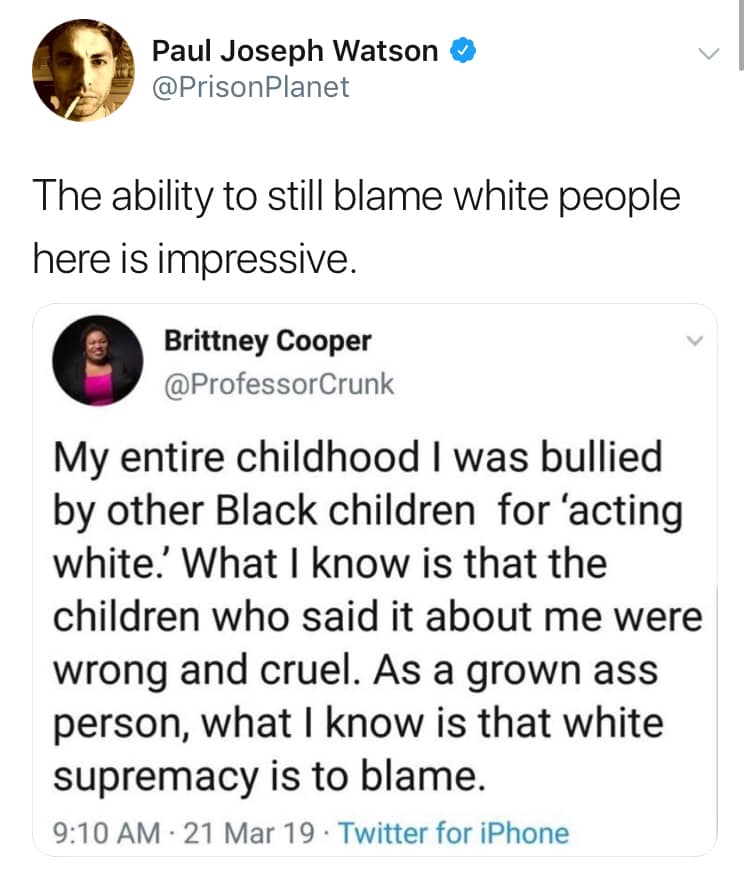Click the Brittney Cooper display name
This screenshot has width=750, height=874.
tap(267, 341)
